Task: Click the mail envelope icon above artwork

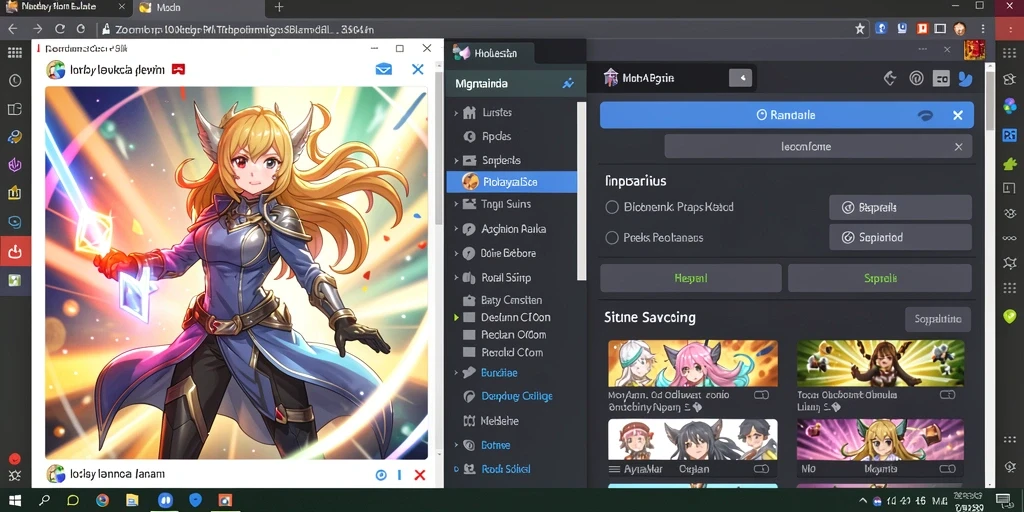Action: pyautogui.click(x=383, y=69)
